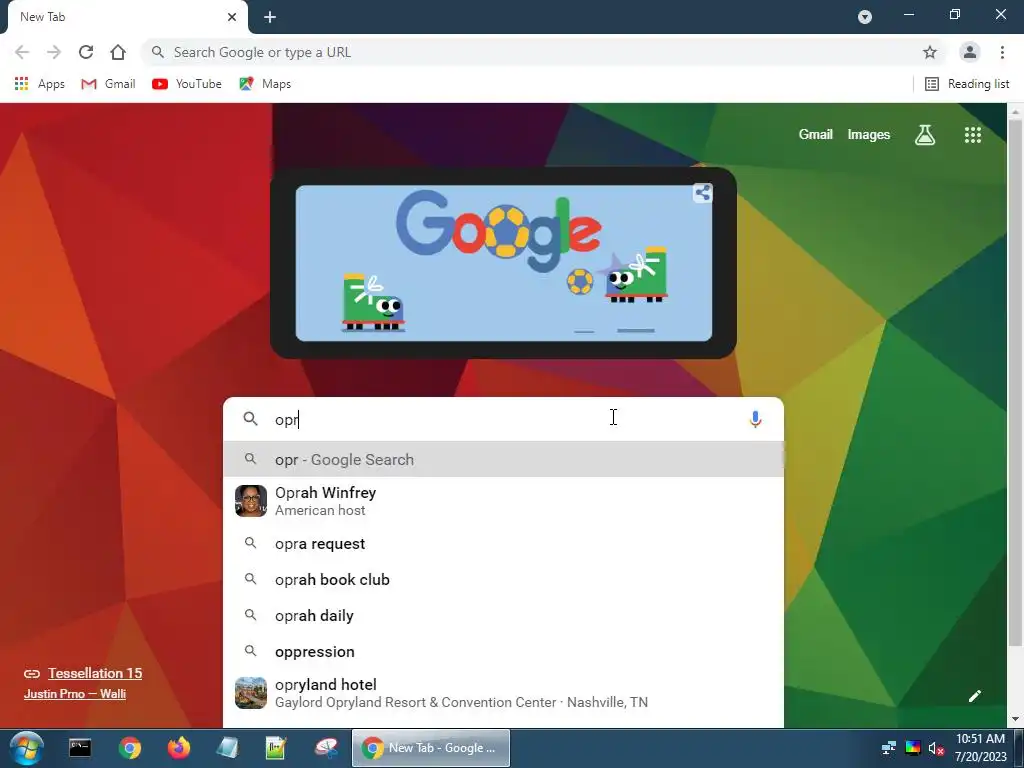Viewport: 1024px width, 768px height.
Task: Switch to 'New Tab - Google ...' taskbar window
Action: [431, 748]
